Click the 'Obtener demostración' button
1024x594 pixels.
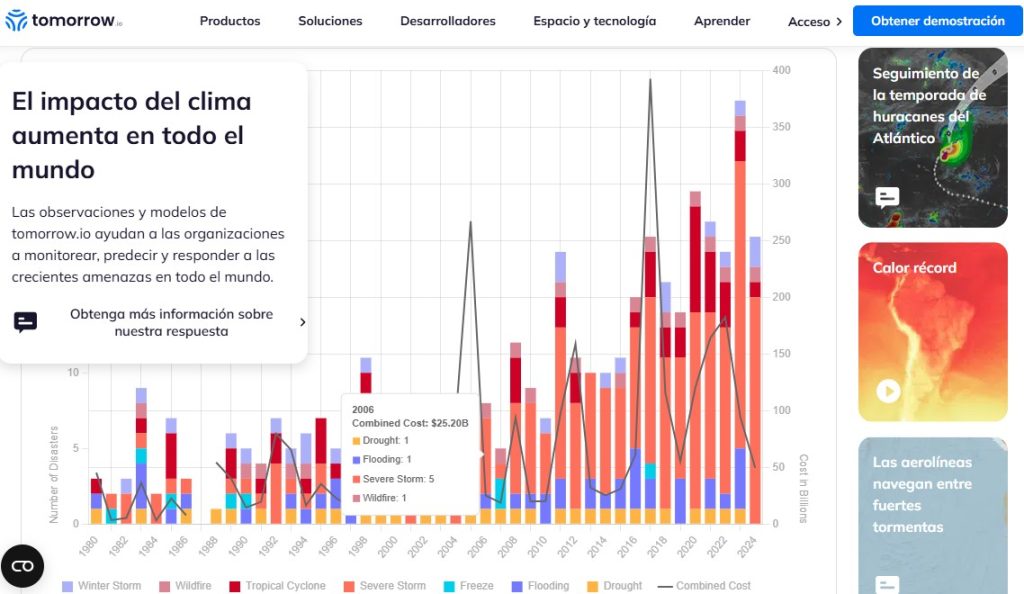click(937, 20)
